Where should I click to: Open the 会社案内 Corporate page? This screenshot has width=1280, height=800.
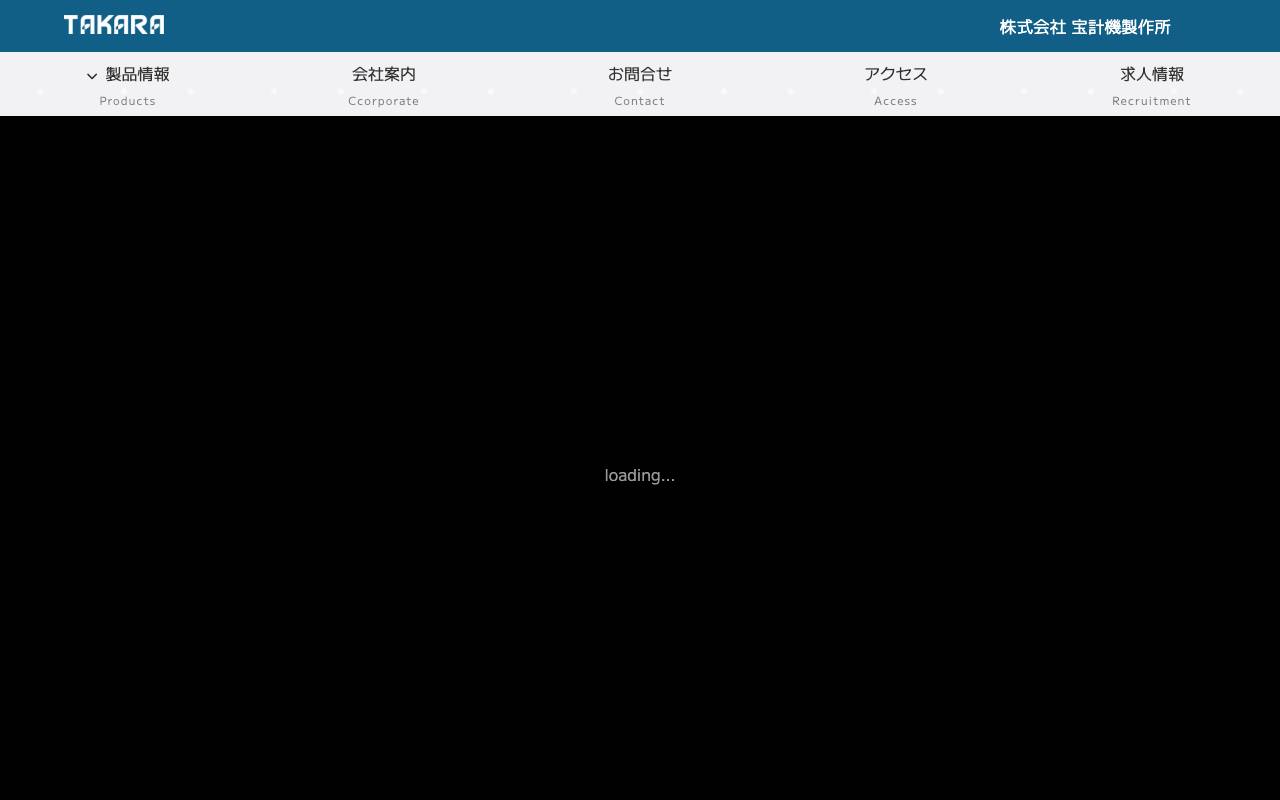[384, 85]
